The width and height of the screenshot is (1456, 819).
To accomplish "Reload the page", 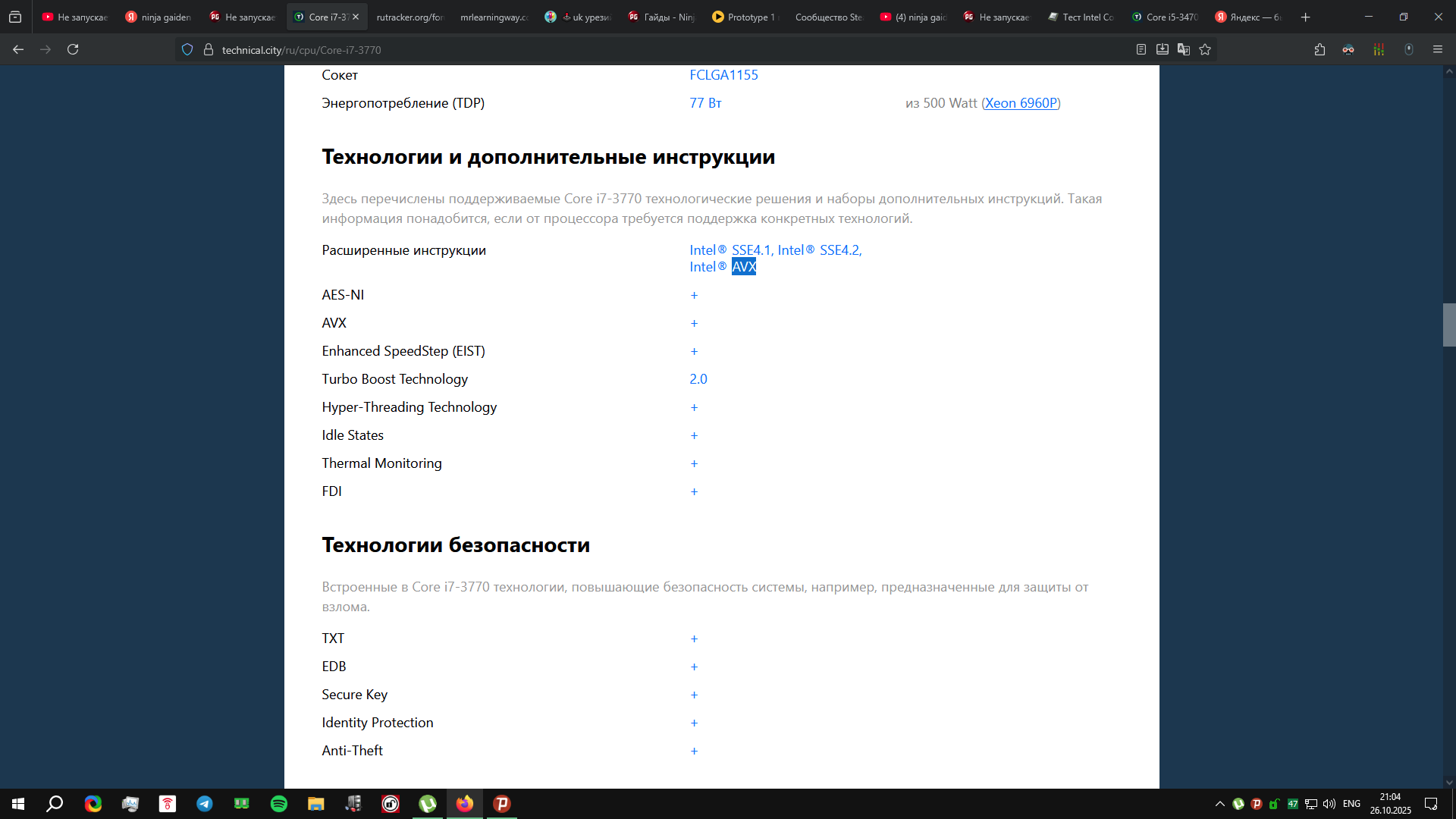I will (73, 49).
